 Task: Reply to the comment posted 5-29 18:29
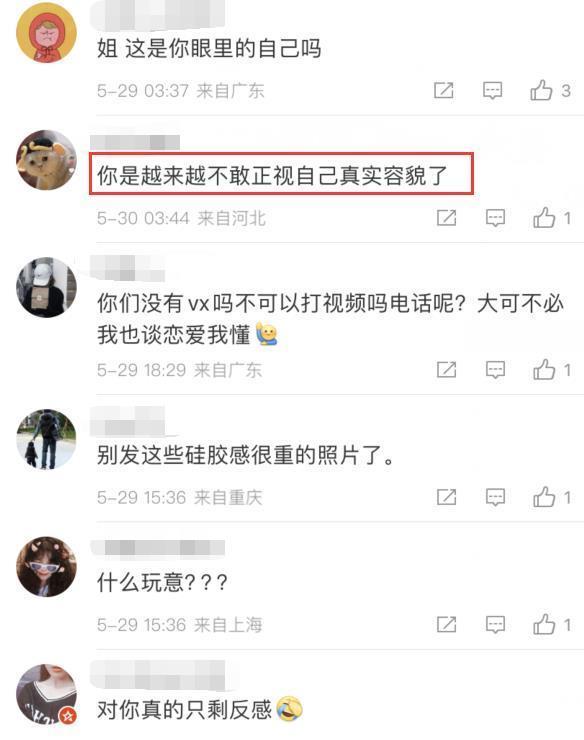point(495,370)
